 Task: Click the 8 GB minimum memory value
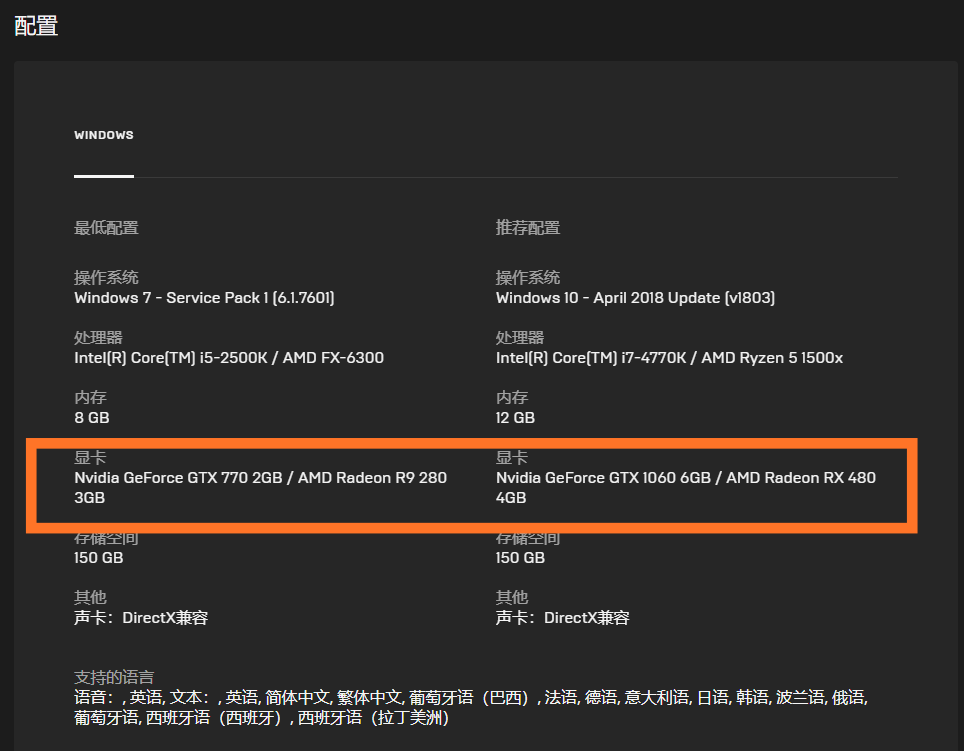[92, 418]
